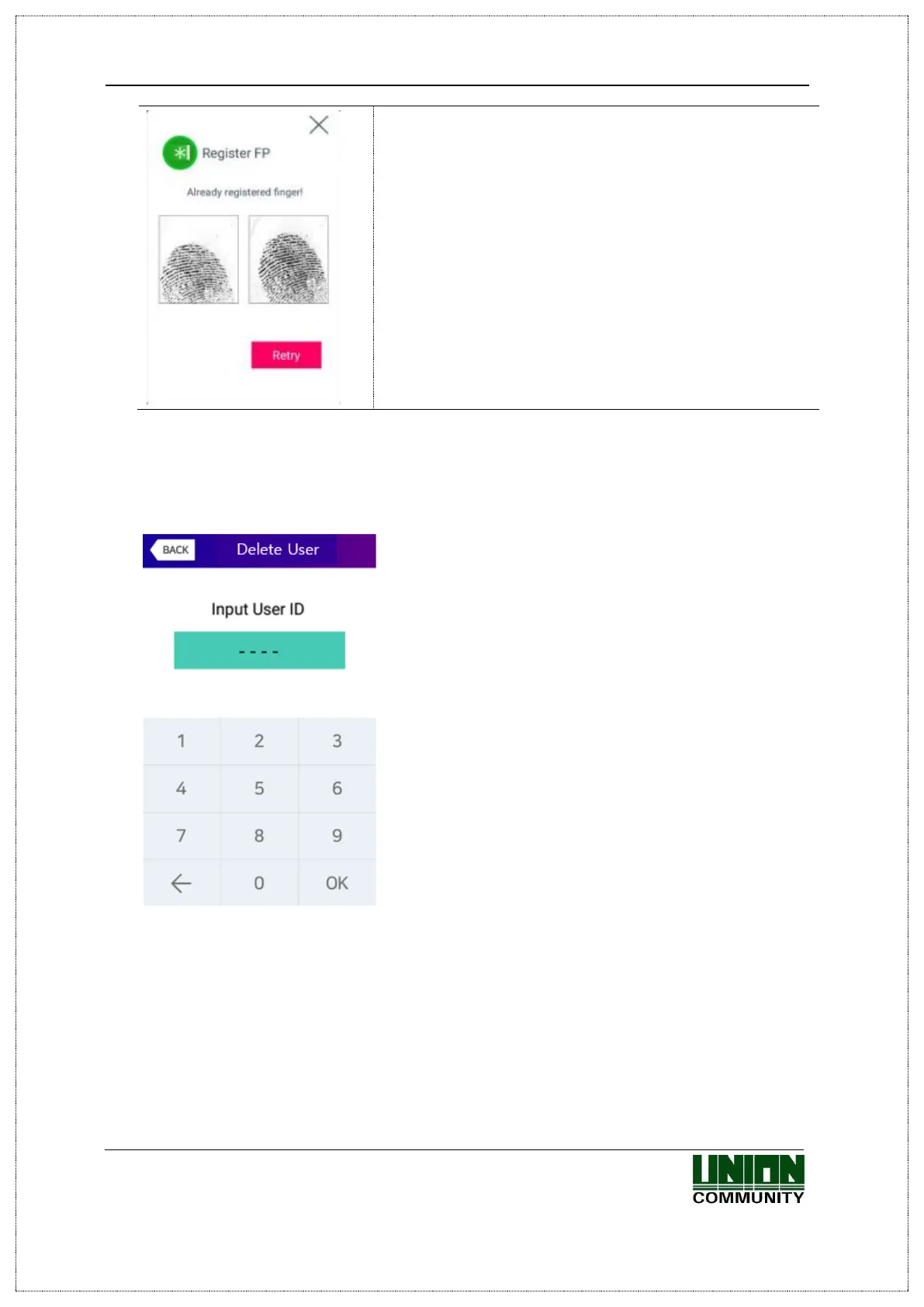This screenshot has height=1307, width=924.
Task: Tap keypad digit 4
Action: pyautogui.click(x=182, y=789)
